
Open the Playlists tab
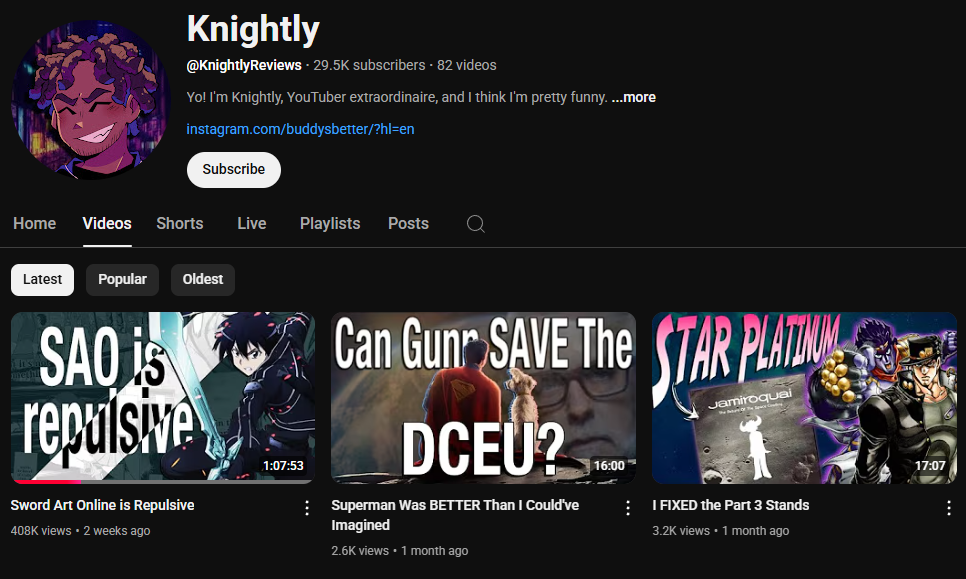point(330,224)
